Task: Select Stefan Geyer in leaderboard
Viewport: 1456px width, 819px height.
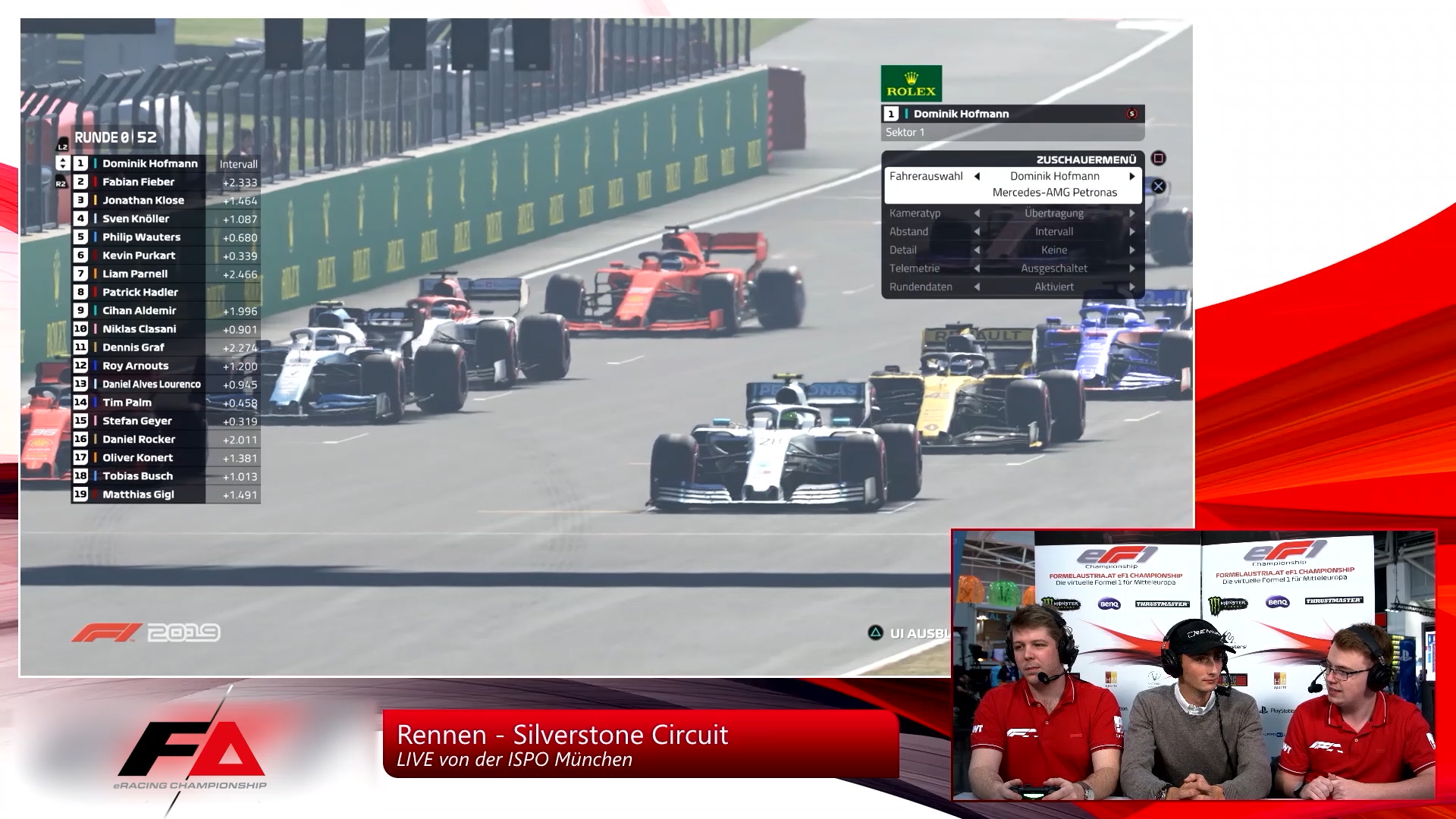Action: point(166,421)
